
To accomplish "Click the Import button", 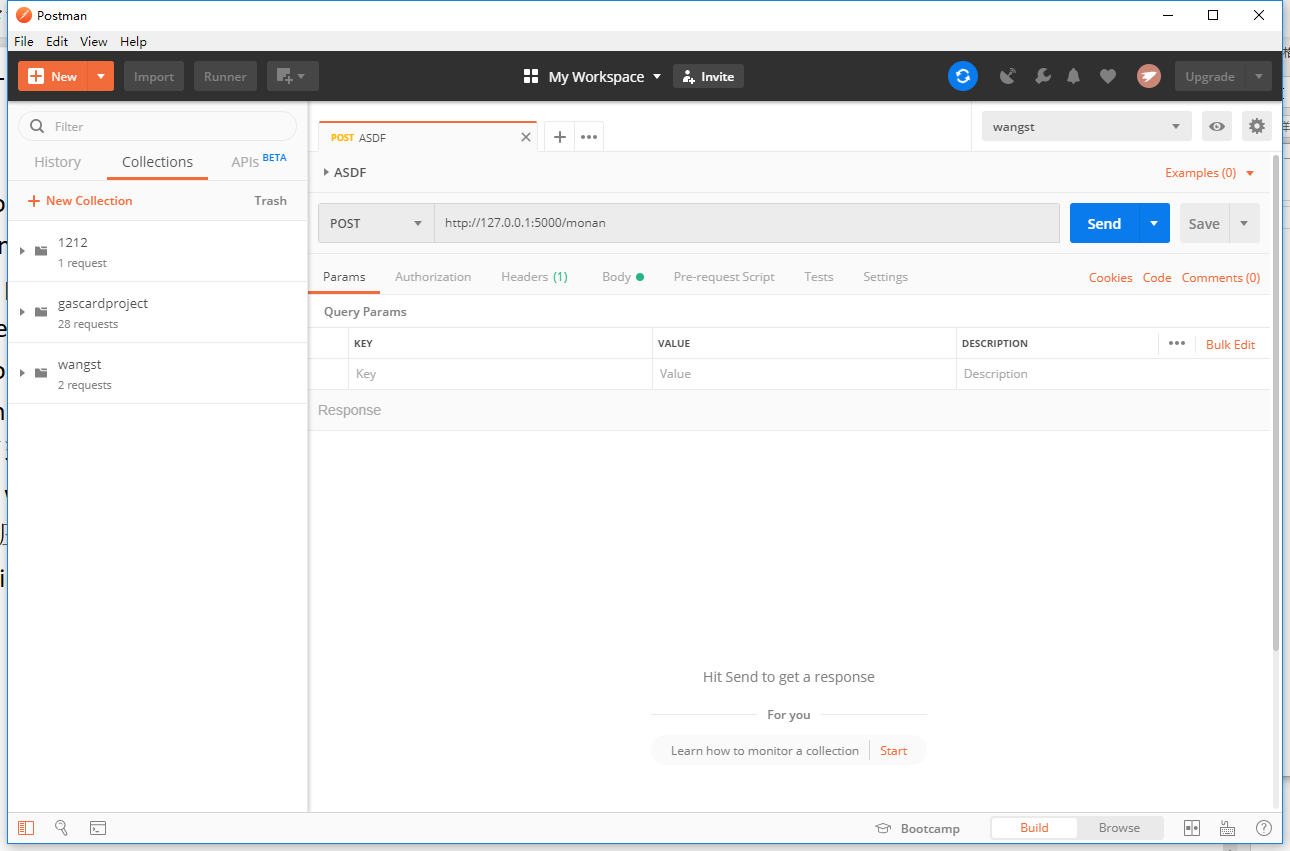I will [x=154, y=76].
